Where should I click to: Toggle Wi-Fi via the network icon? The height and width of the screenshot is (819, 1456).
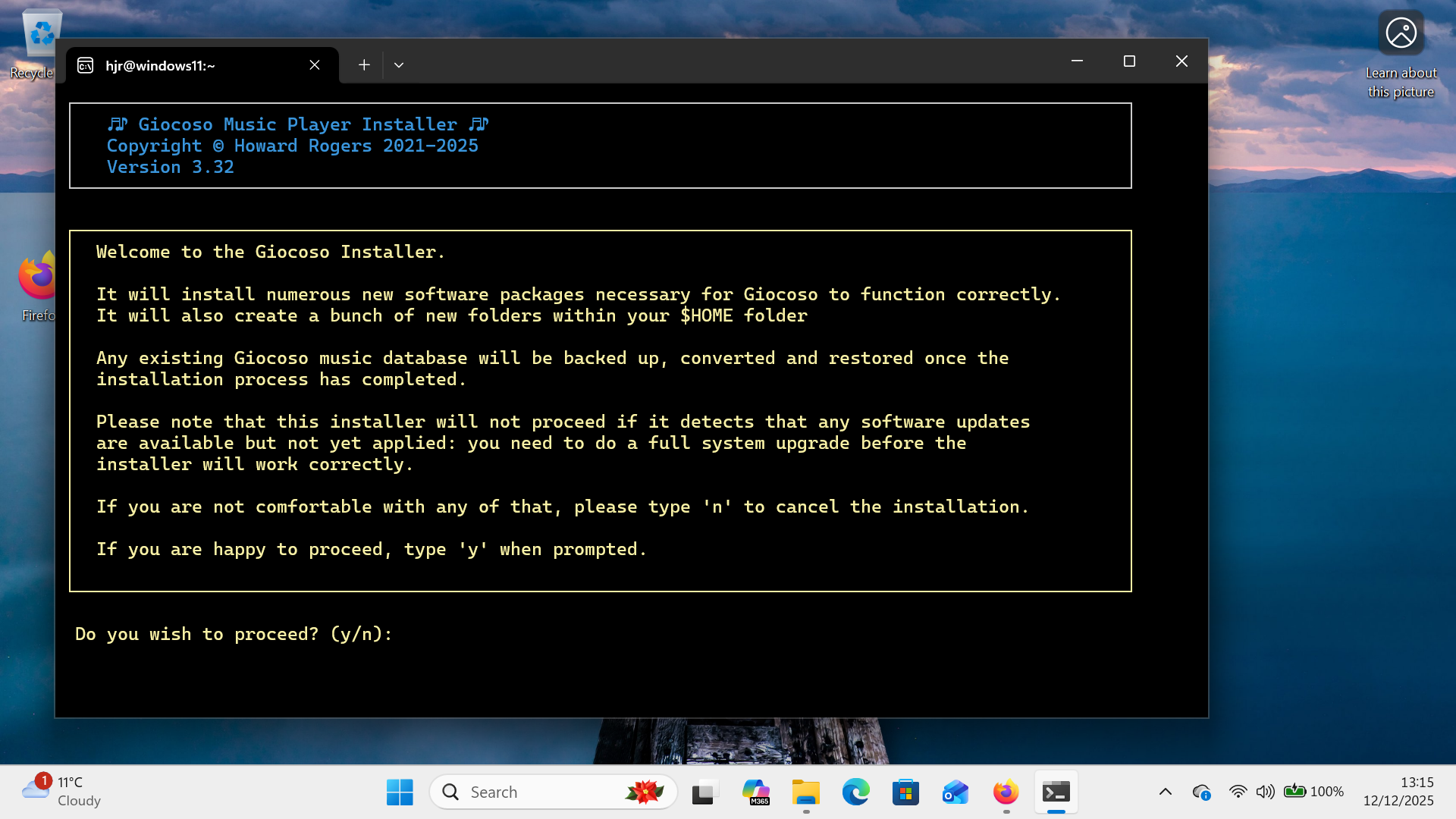click(x=1238, y=792)
